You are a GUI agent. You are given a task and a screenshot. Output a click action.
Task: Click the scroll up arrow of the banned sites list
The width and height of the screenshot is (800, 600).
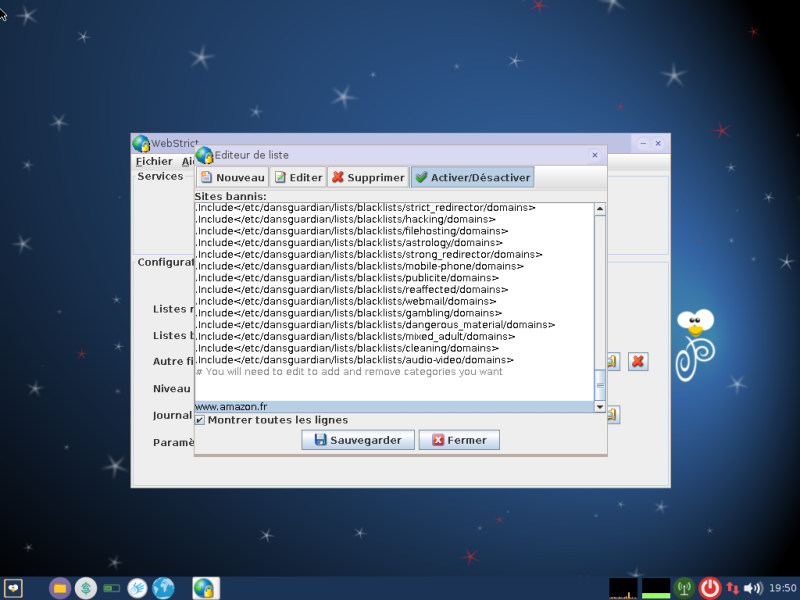[600, 209]
